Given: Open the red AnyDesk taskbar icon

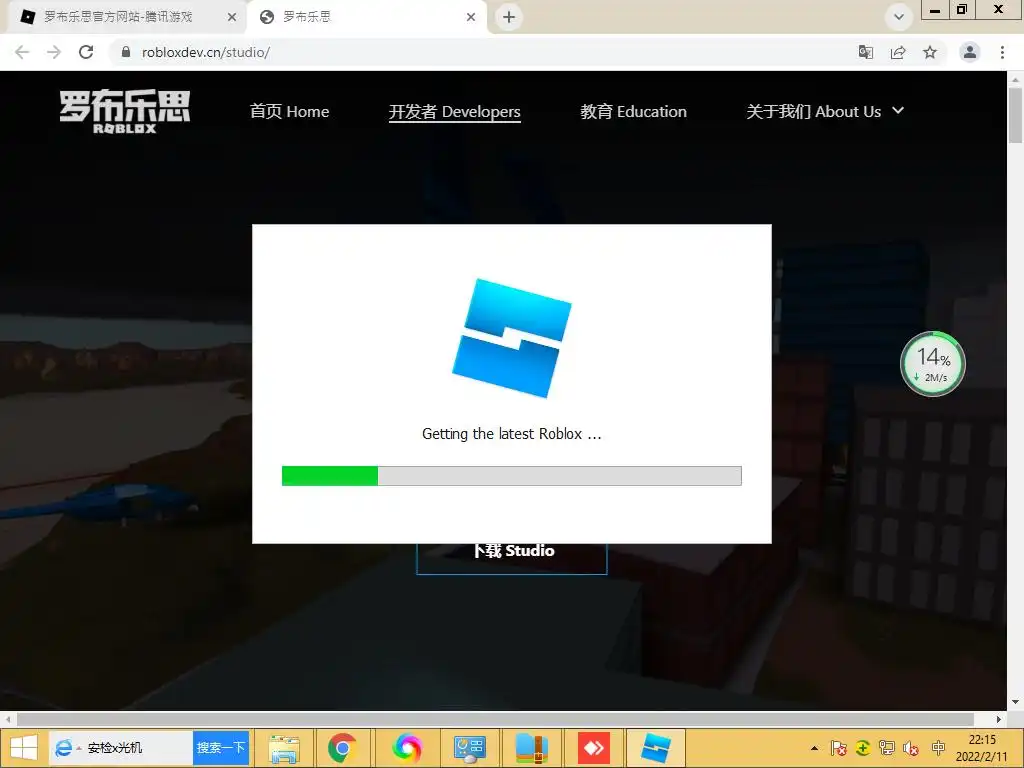Looking at the screenshot, I should click(594, 748).
